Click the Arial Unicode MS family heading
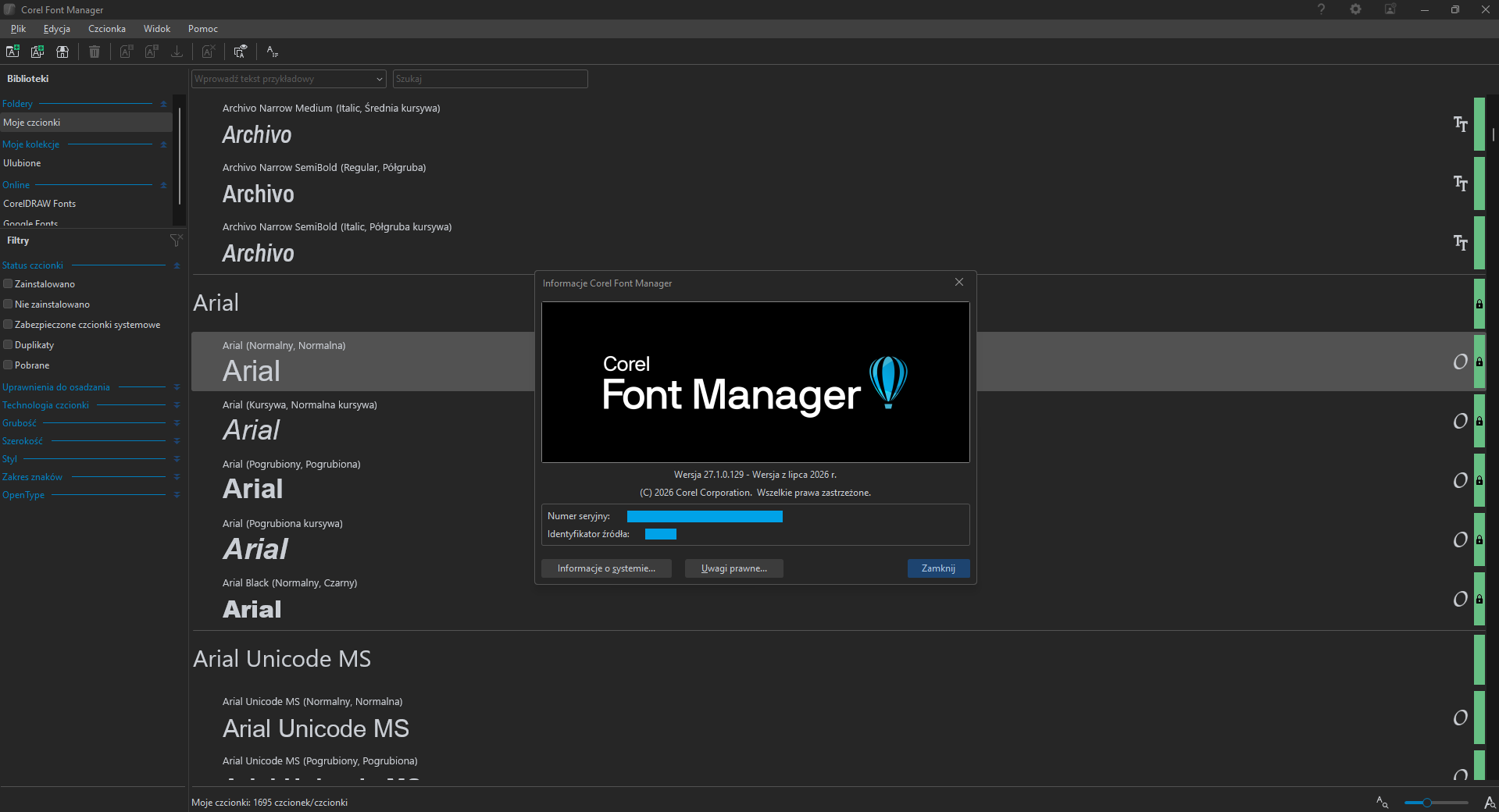The height and width of the screenshot is (812, 1499). coord(282,659)
